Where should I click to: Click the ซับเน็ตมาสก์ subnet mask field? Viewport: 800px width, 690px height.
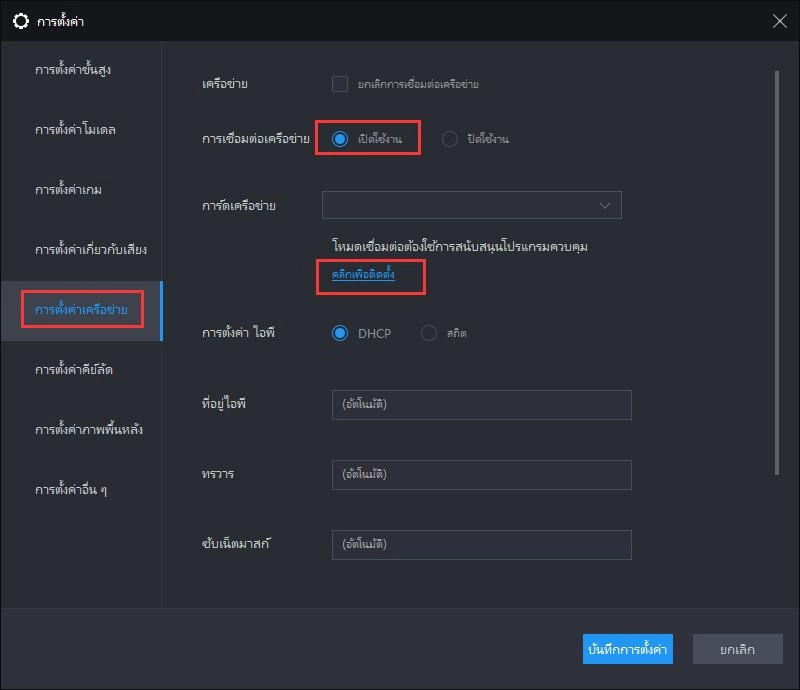point(482,544)
